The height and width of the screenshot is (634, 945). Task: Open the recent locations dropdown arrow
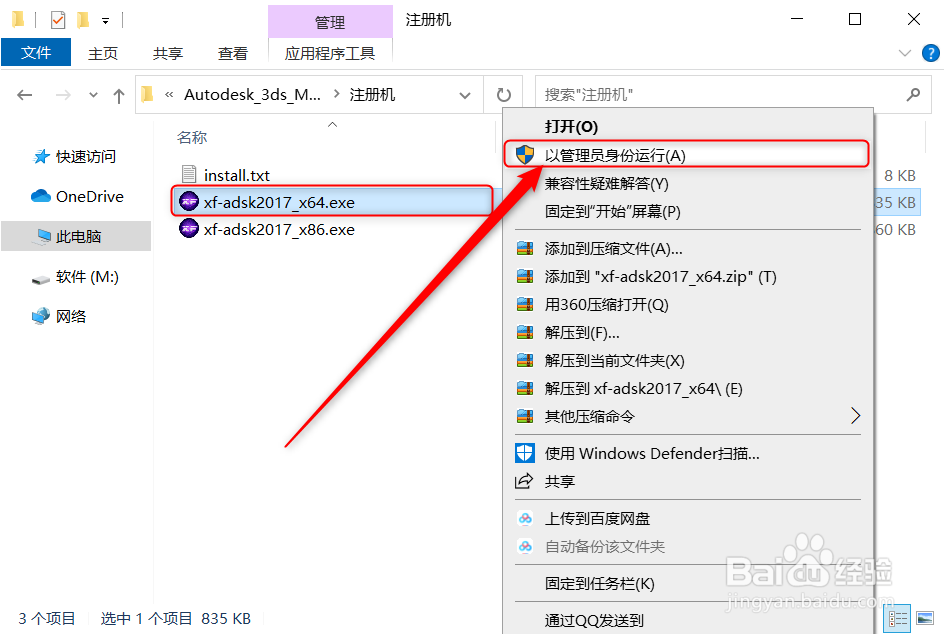[x=93, y=95]
